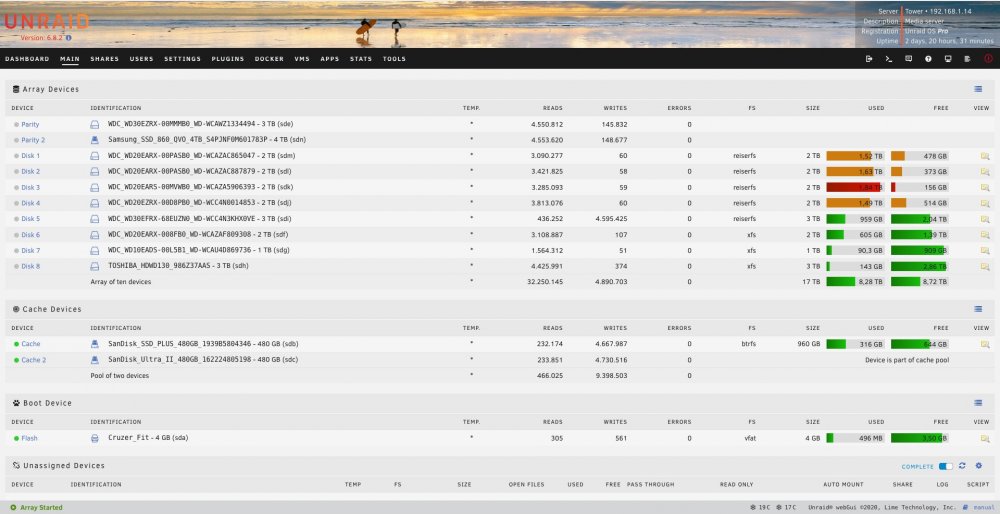The image size is (1000, 514).
Task: Click Disk 3's red used-space bar
Action: pos(855,187)
